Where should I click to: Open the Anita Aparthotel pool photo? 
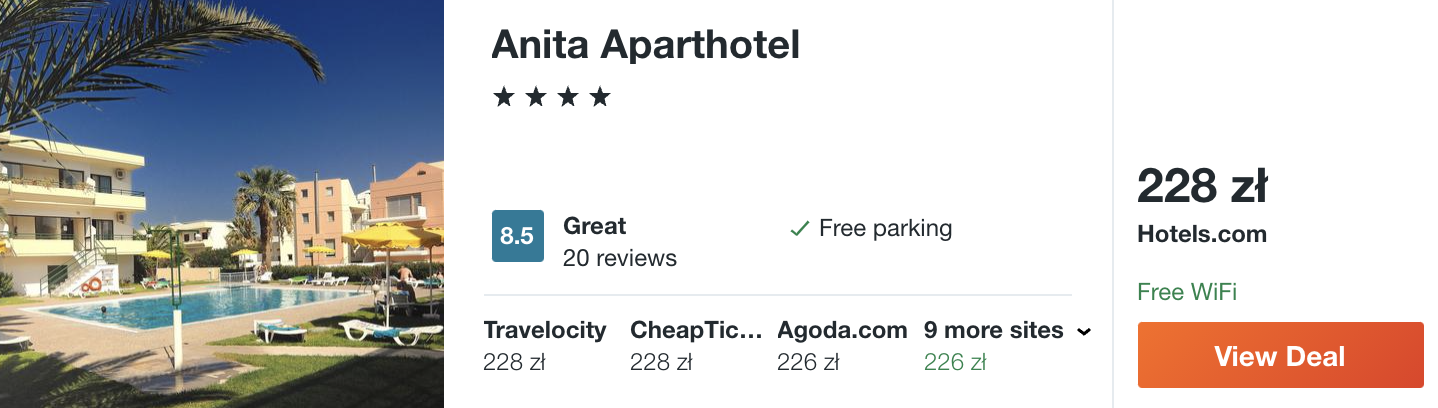pos(222,204)
